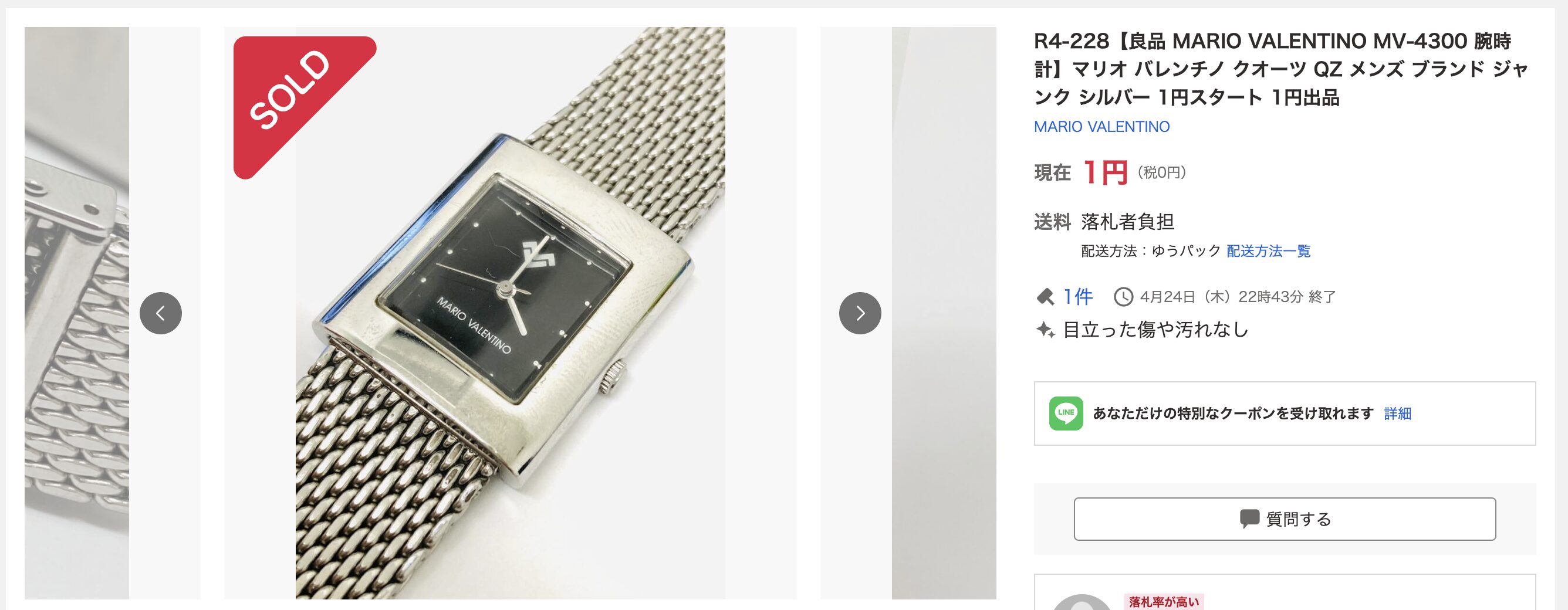This screenshot has height=610, width=1568.
Task: Select the main watch photo
Action: tap(510, 313)
